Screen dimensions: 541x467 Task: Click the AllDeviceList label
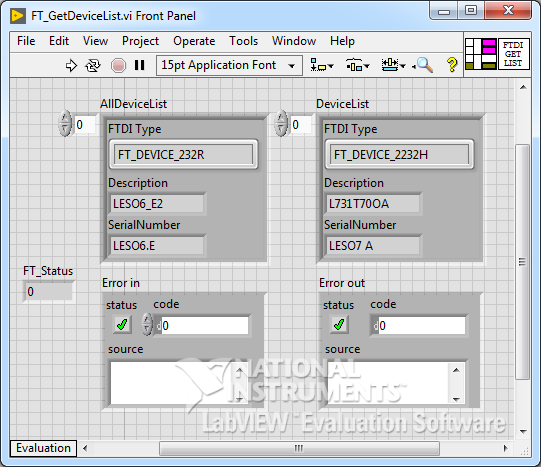pyautogui.click(x=134, y=103)
